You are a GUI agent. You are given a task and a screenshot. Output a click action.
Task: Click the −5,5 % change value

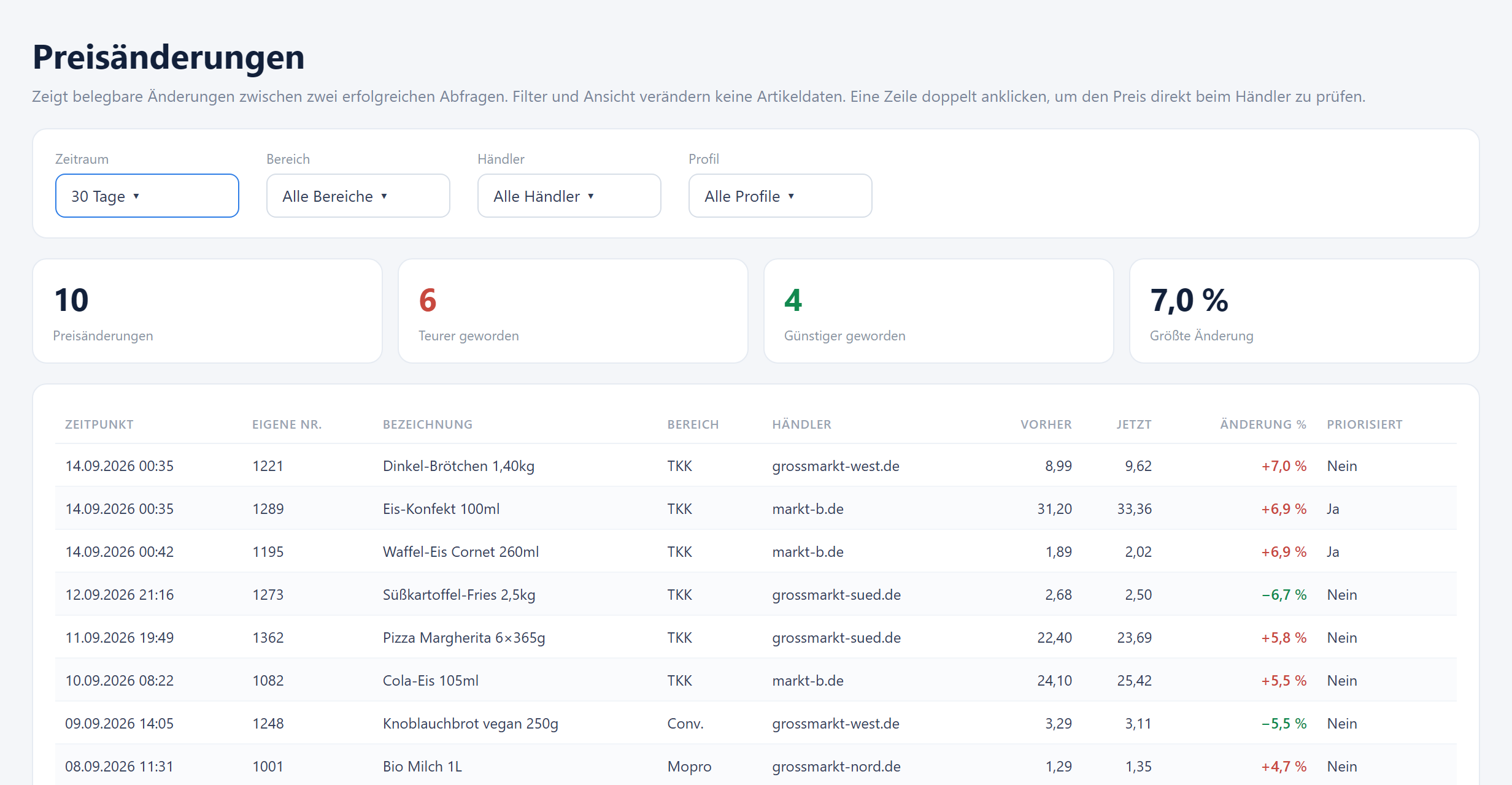[1283, 724]
